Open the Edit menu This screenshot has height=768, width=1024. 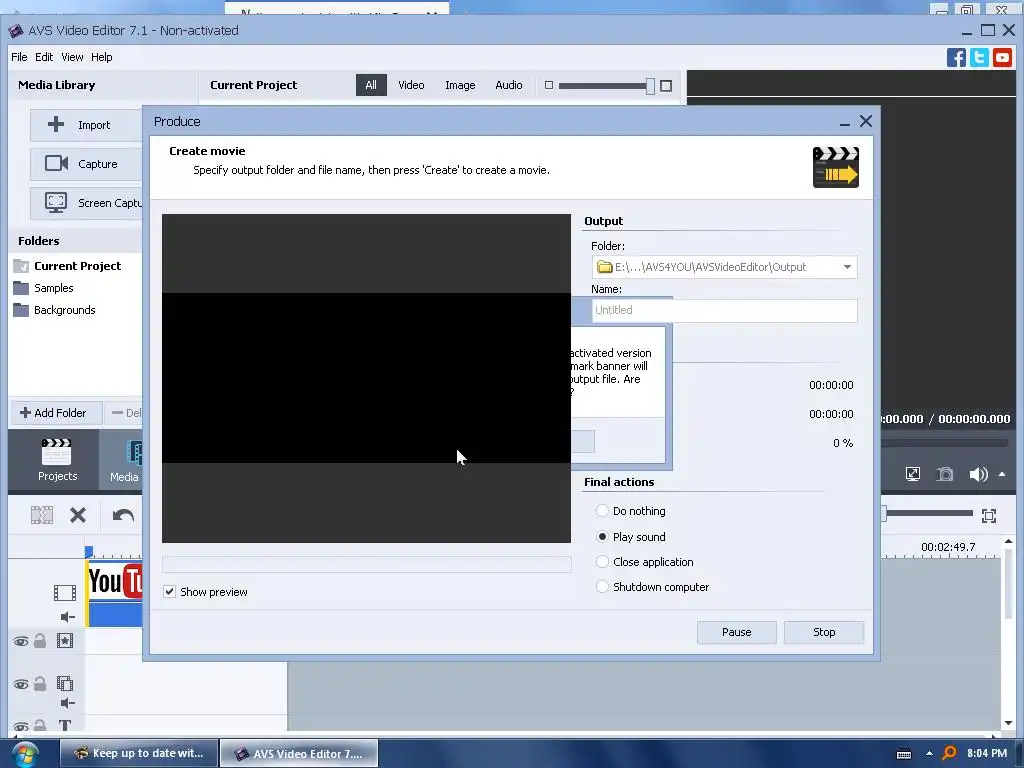[x=44, y=57]
